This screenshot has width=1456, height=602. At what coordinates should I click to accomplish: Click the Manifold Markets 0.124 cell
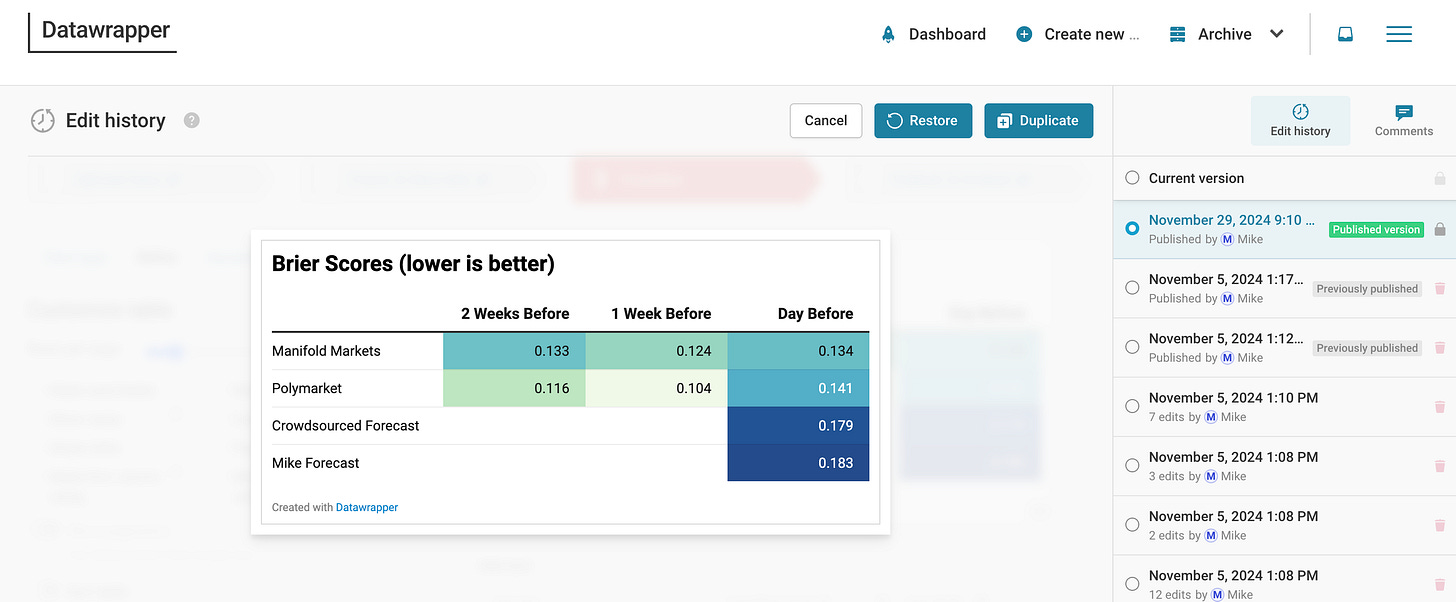(656, 351)
